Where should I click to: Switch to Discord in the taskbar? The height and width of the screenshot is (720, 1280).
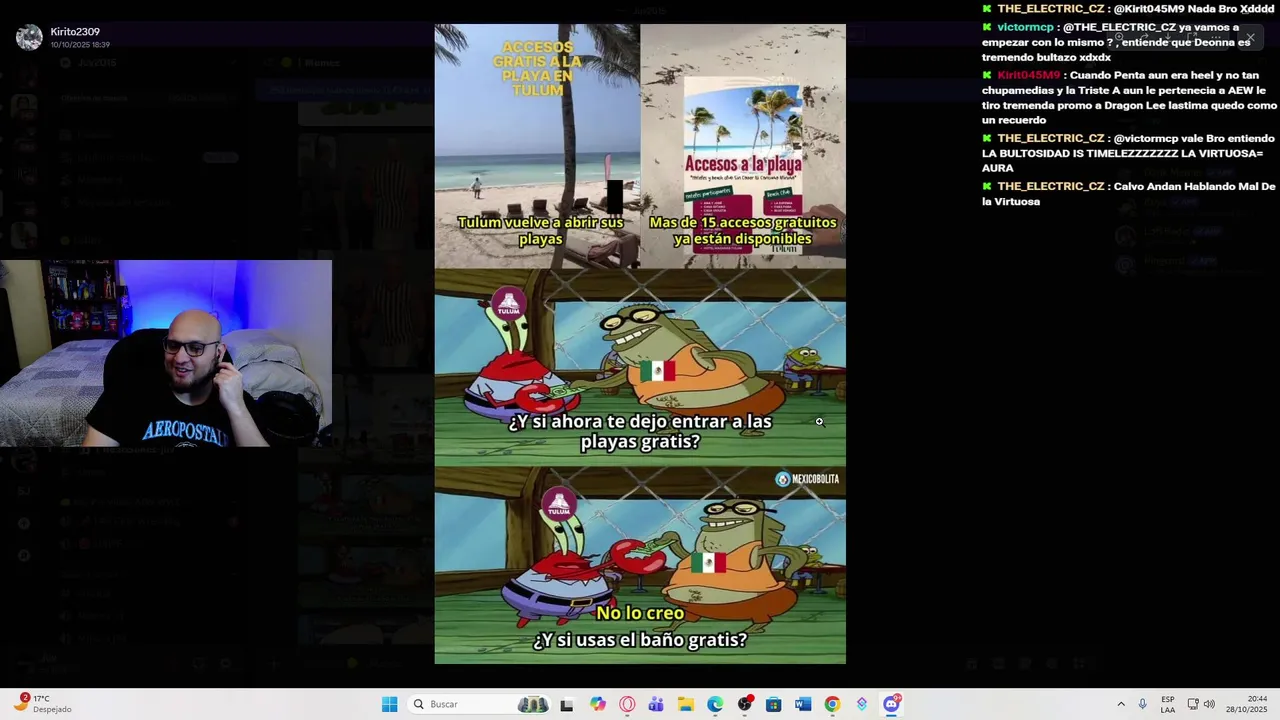coord(892,704)
